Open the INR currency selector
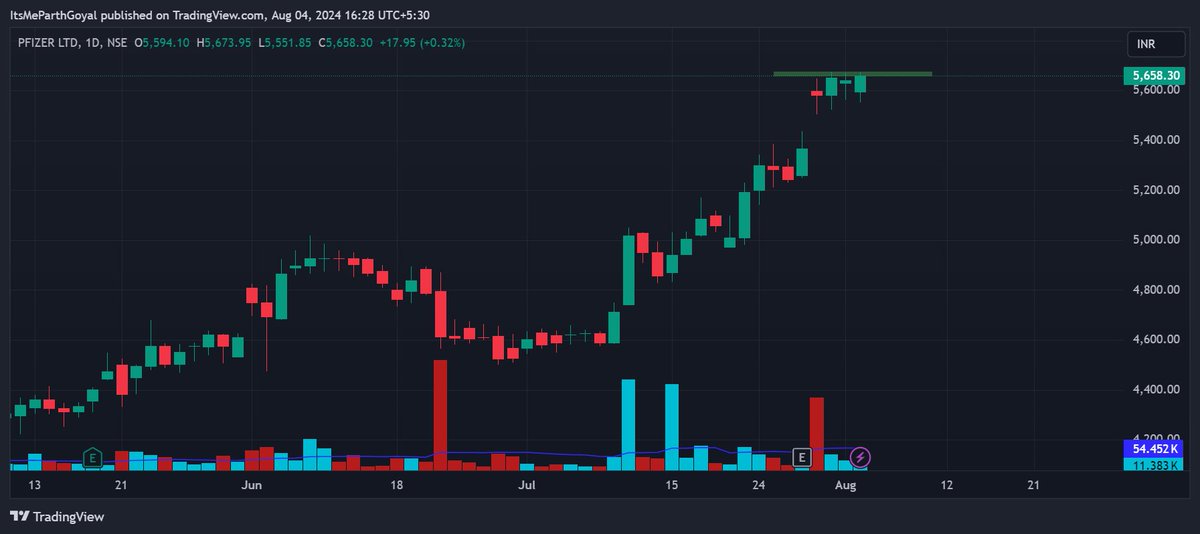This screenshot has height=534, width=1200. 1154,44
